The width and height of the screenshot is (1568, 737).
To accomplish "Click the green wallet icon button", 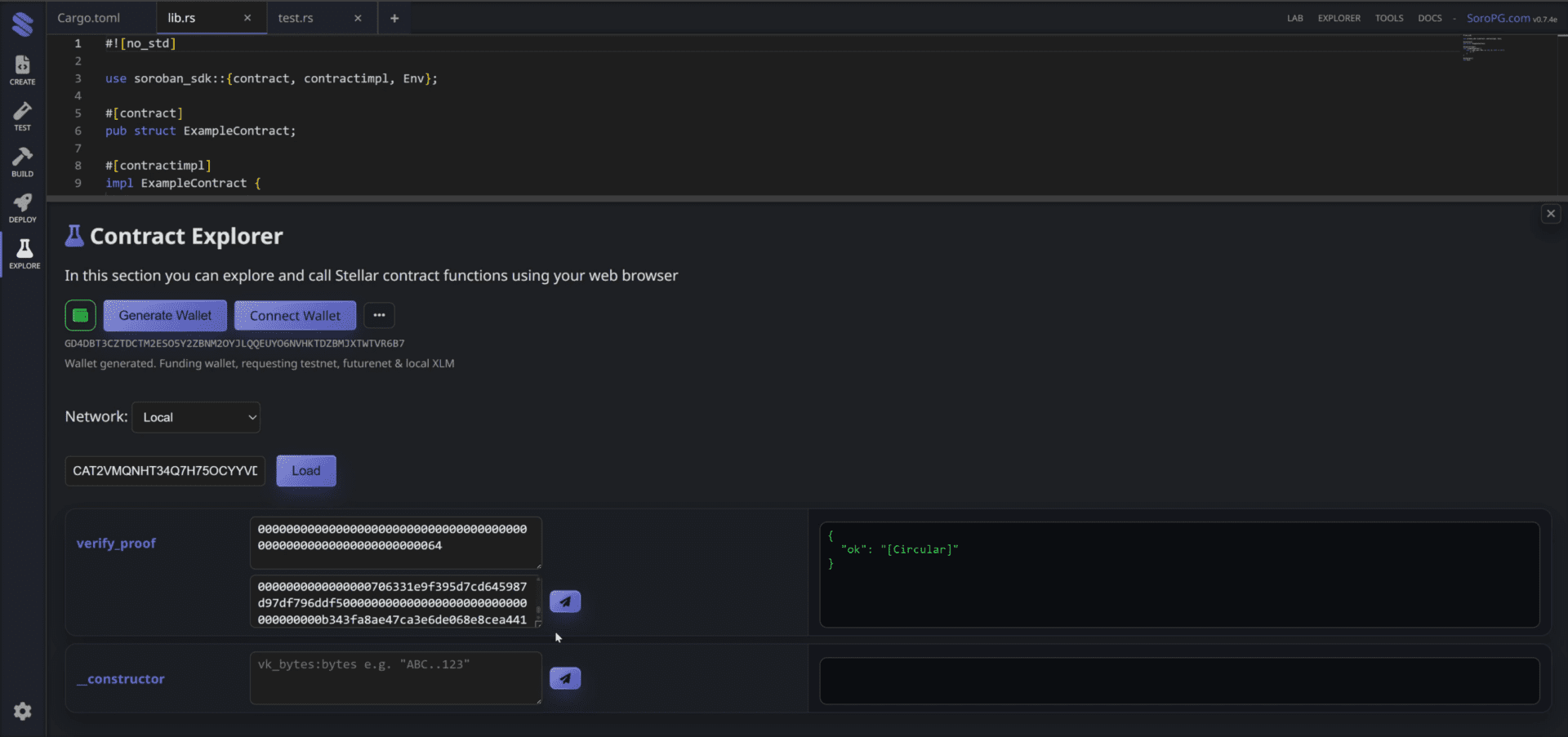I will tap(80, 315).
